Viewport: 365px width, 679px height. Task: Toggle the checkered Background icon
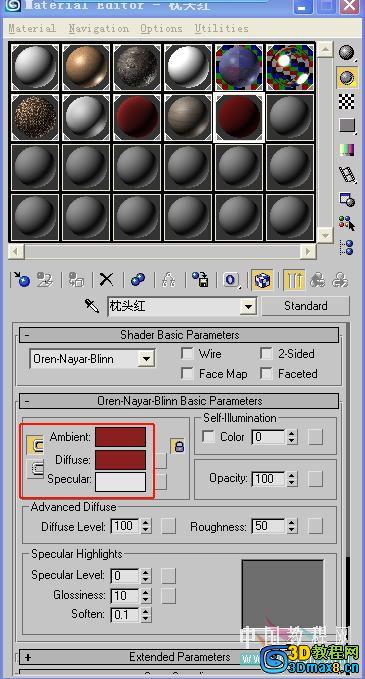click(x=347, y=101)
